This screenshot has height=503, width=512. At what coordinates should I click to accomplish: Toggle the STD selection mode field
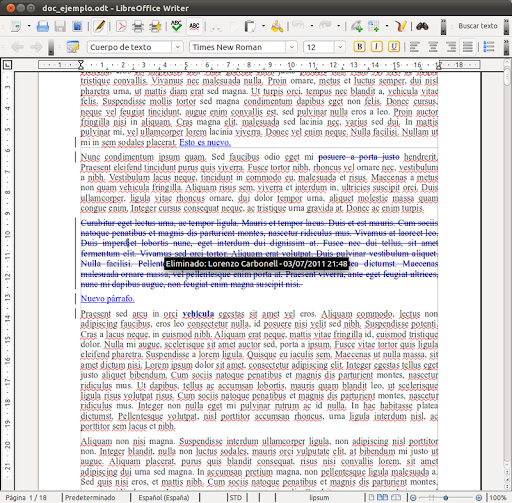click(x=235, y=498)
